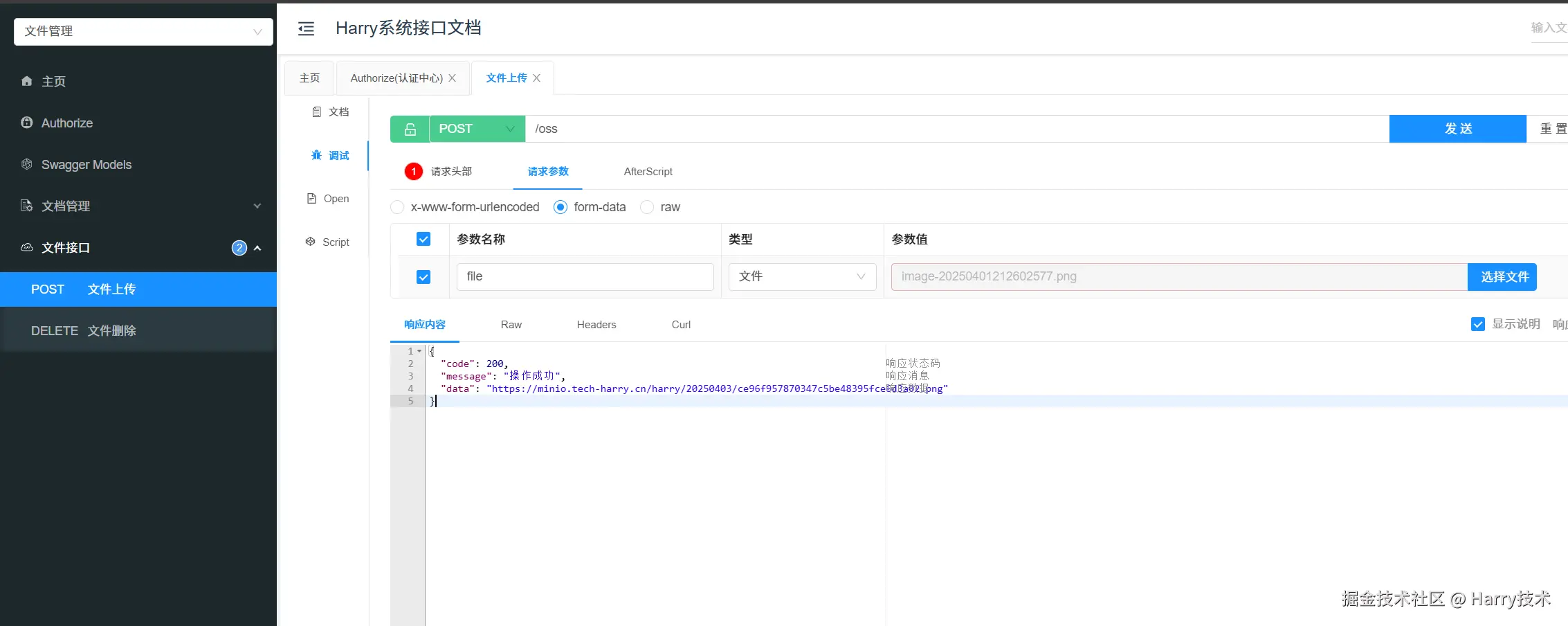This screenshot has width=1568, height=626.
Task: Select the raw radio option
Action: [647, 207]
